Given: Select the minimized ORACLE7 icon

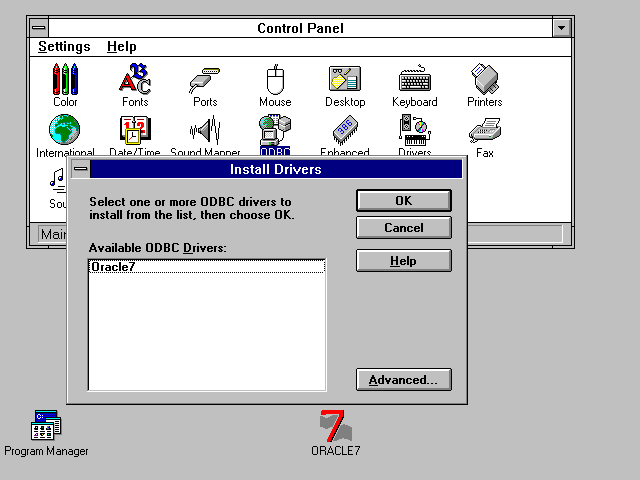Looking at the screenshot, I should 335,427.
